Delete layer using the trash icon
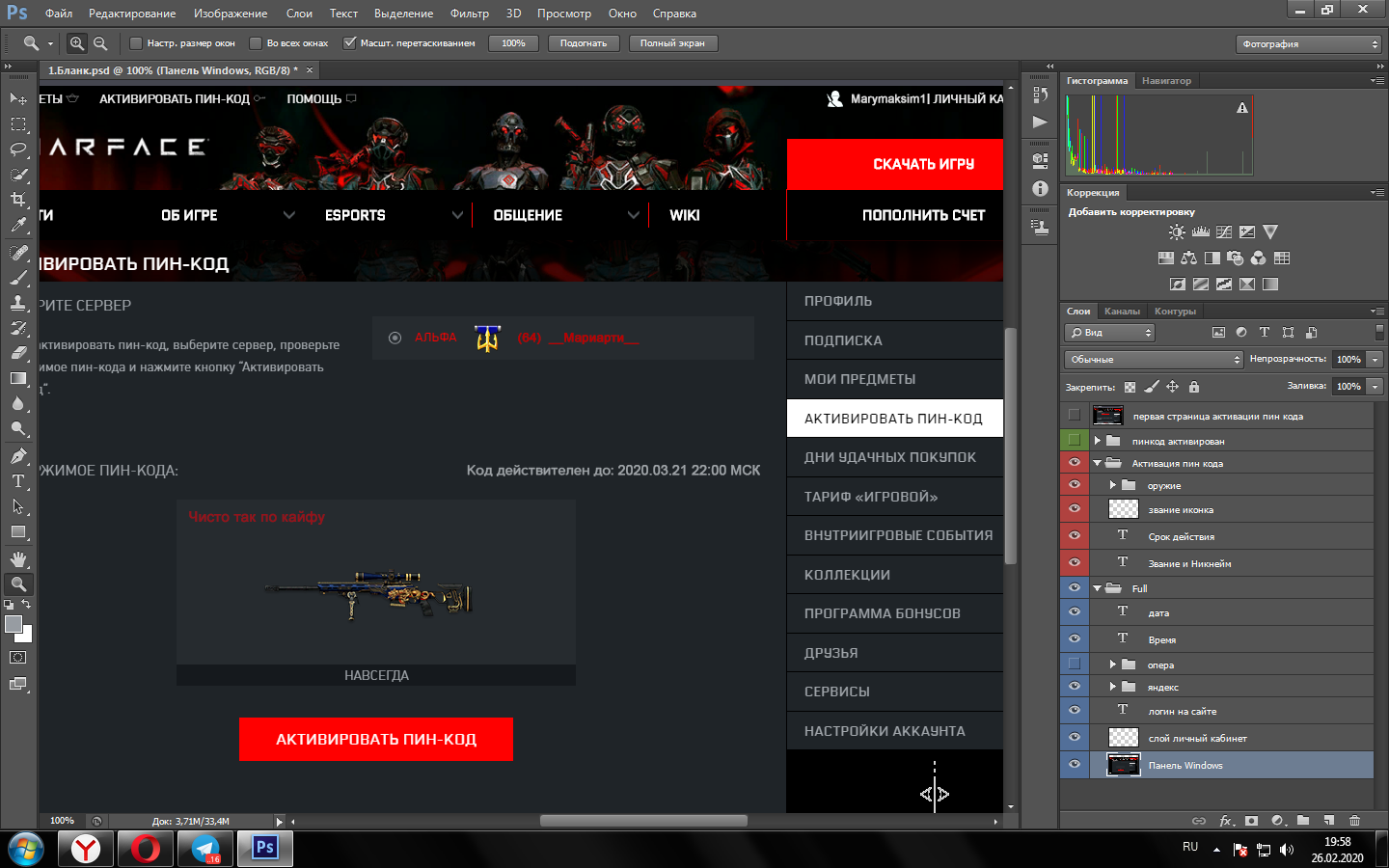The image size is (1389, 868). 1354,821
